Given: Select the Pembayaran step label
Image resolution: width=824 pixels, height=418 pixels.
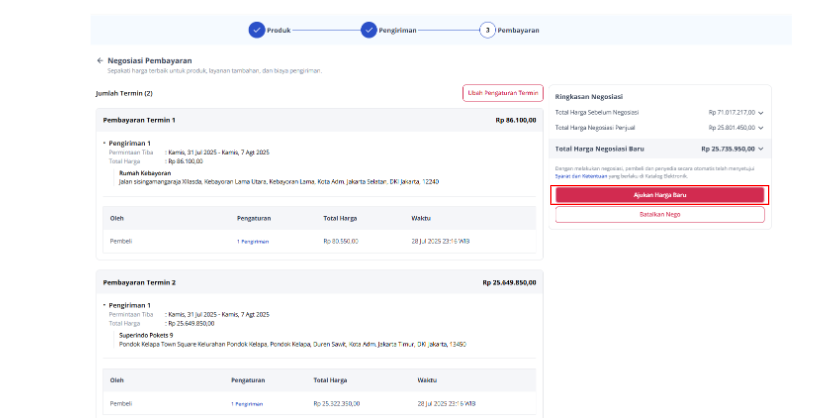Looking at the screenshot, I should coord(518,30).
